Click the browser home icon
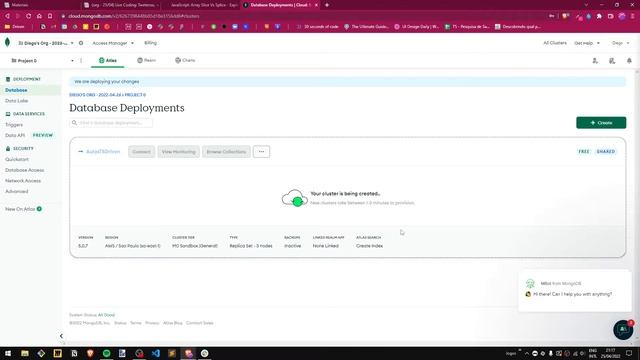This screenshot has height=360, width=640. click(39, 16)
